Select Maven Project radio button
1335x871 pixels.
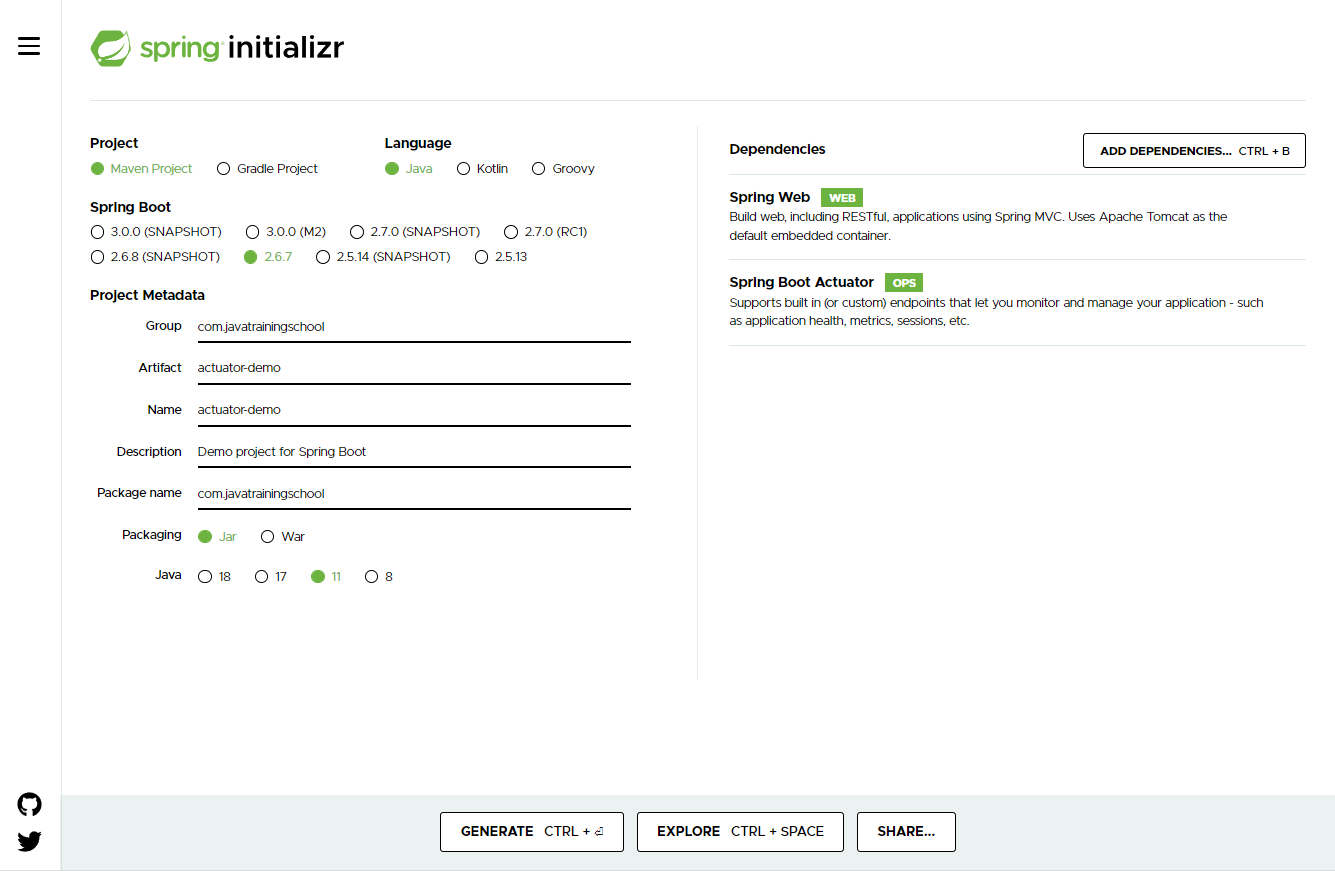click(x=141, y=169)
